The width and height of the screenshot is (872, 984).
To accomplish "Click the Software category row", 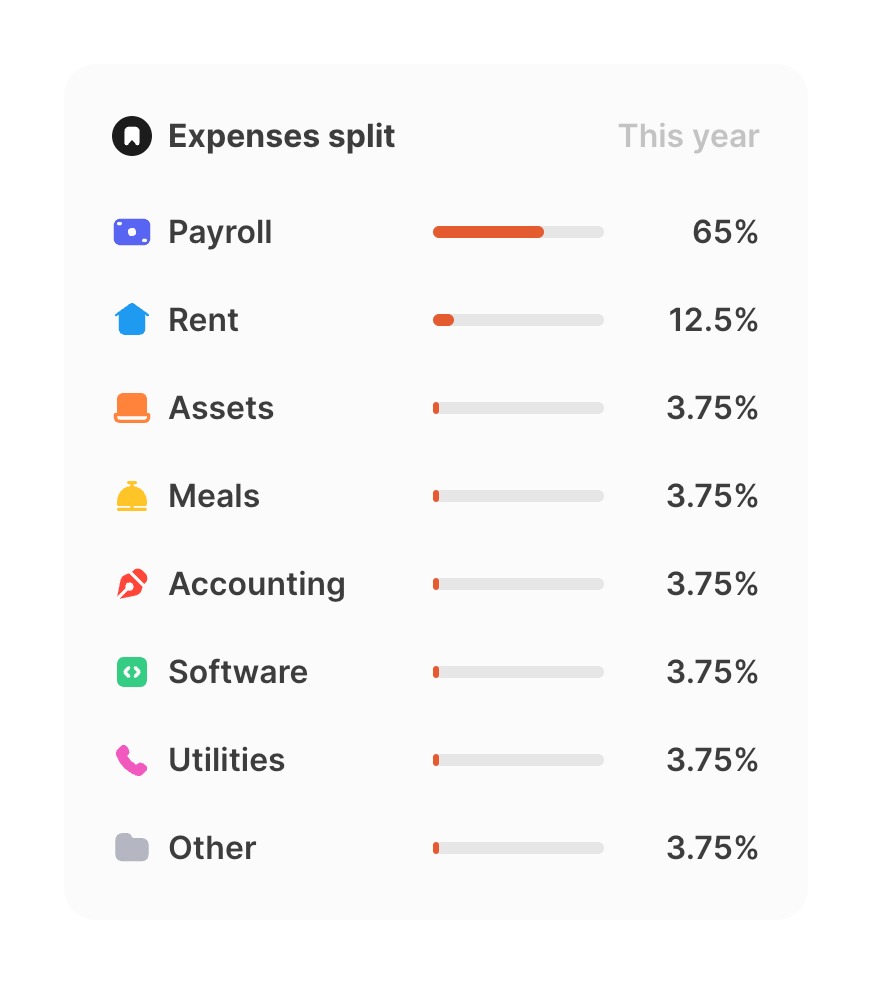I will [x=238, y=671].
